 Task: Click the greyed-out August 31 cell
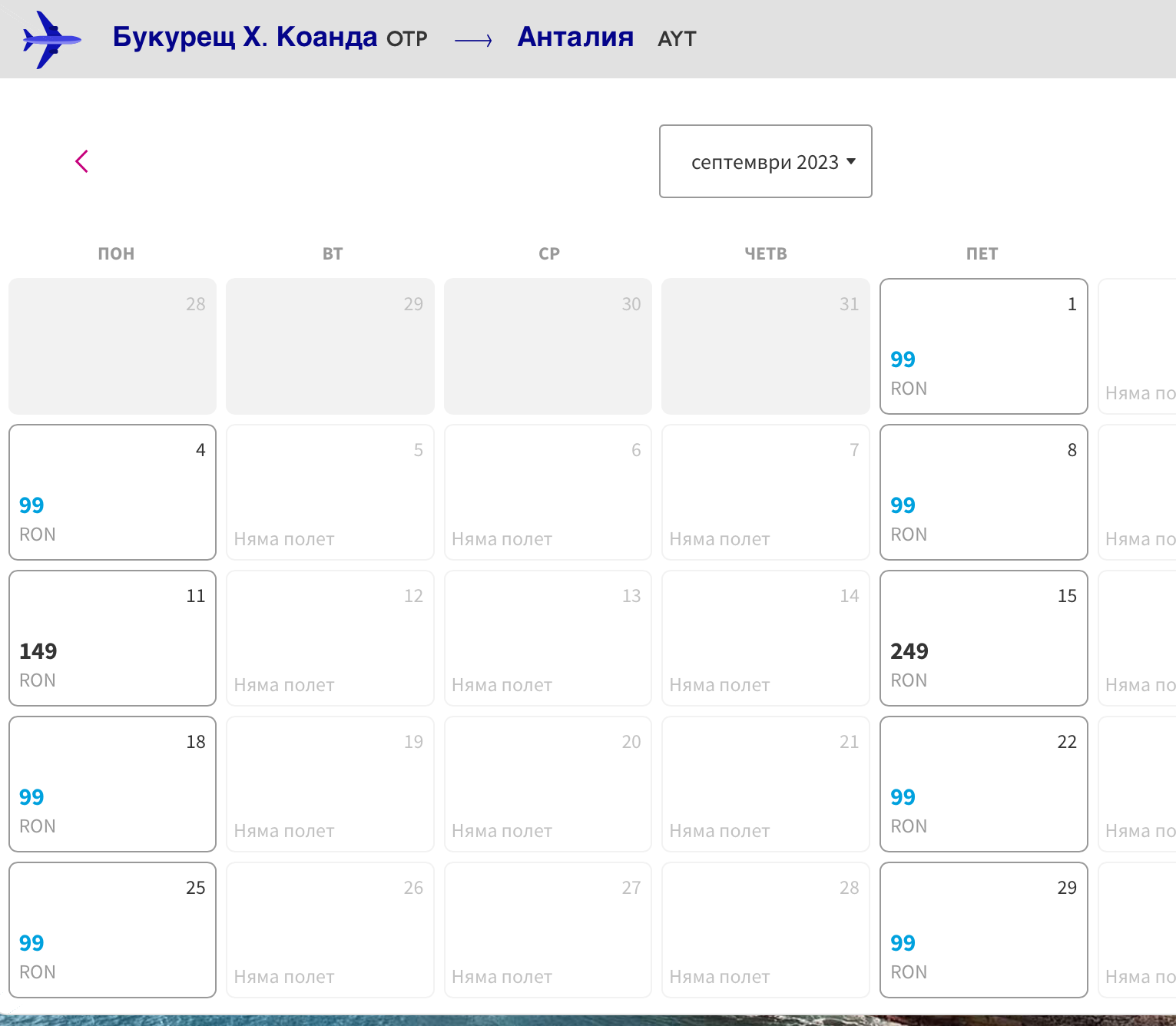click(x=765, y=346)
